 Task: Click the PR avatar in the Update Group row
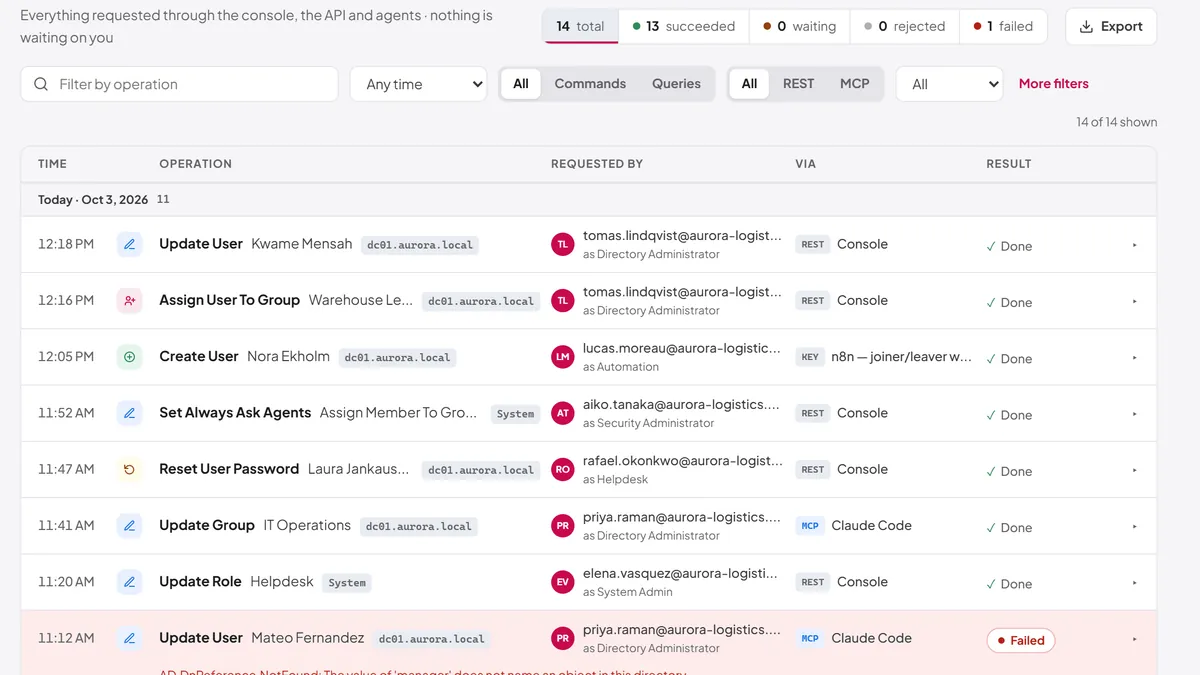point(563,525)
